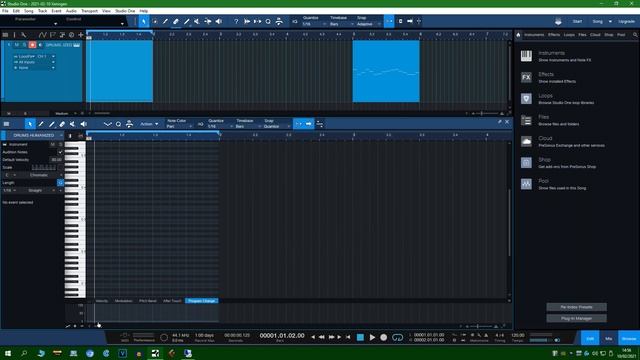Switch to the Pitch Bend automation tab
640x360 pixels.
click(x=148, y=301)
